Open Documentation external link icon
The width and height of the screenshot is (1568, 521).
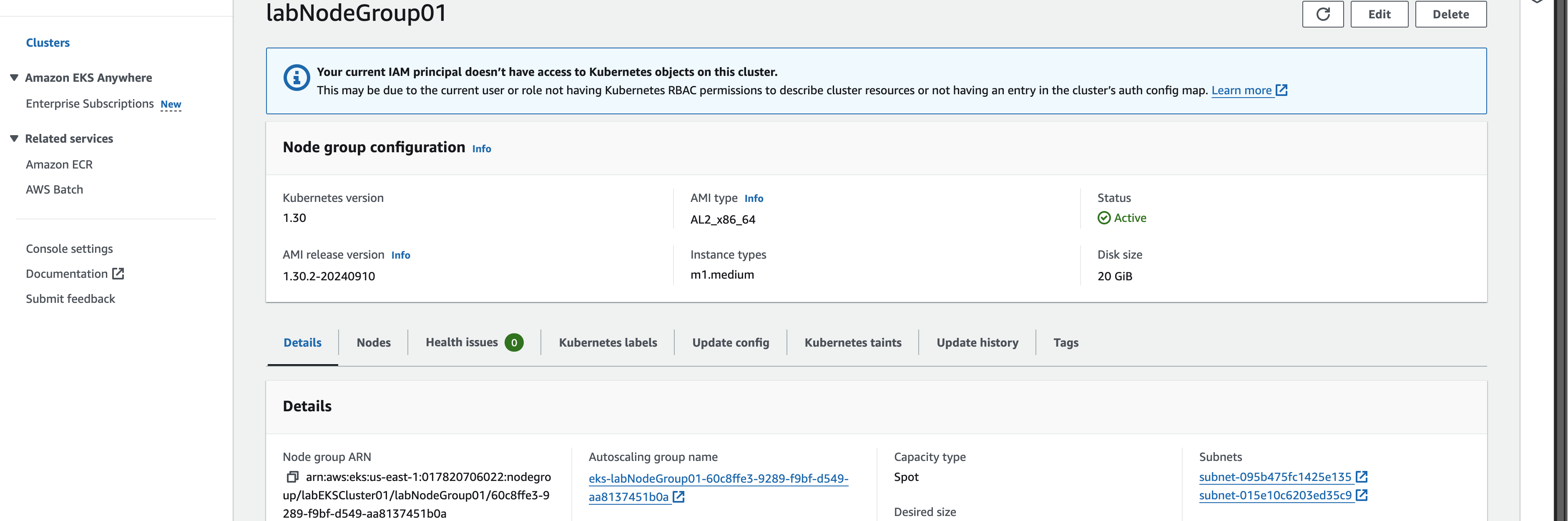point(118,274)
